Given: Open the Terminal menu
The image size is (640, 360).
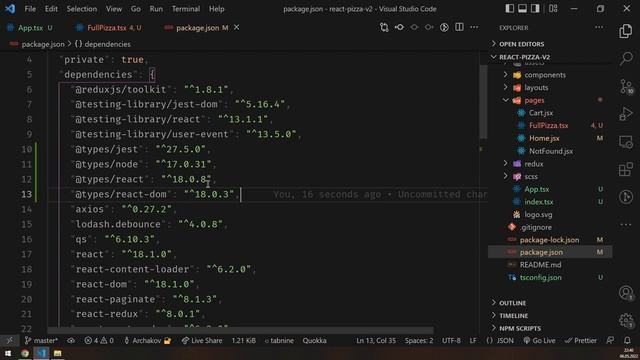Looking at the screenshot, I should [186, 9].
